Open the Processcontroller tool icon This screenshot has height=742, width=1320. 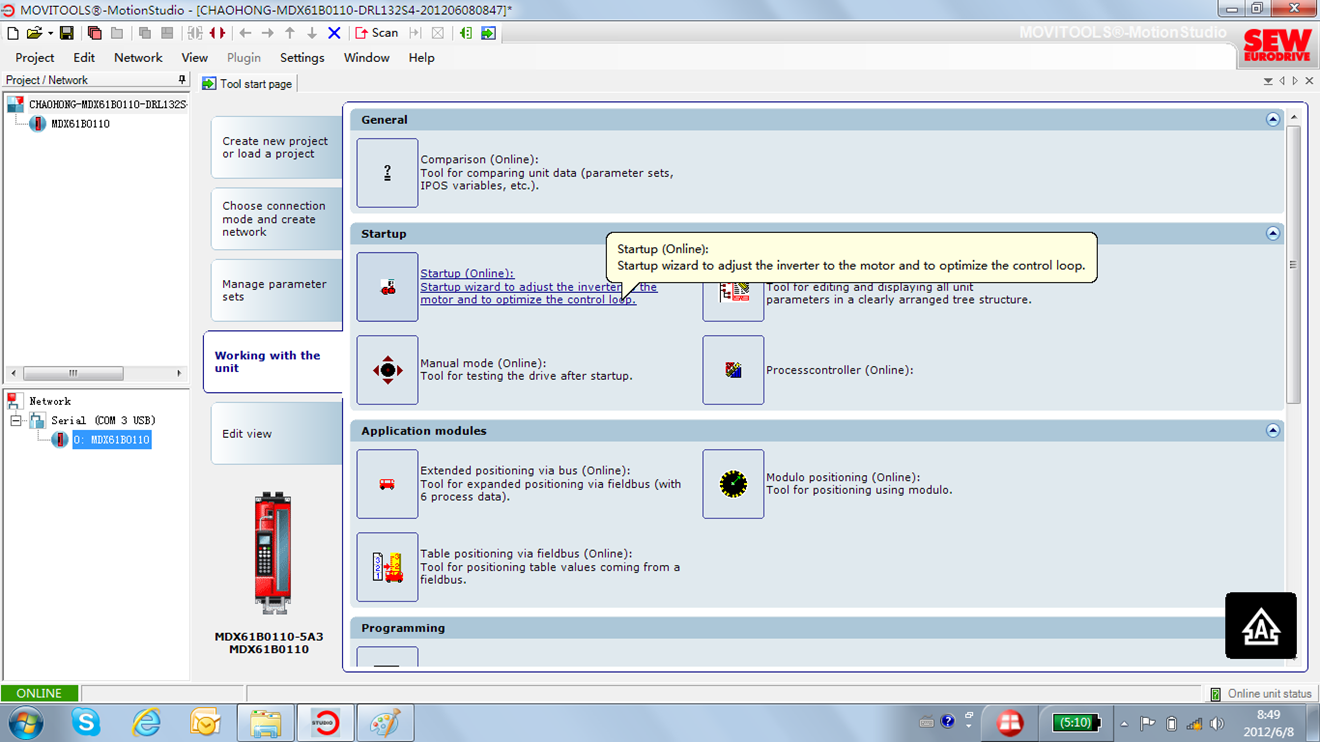click(x=733, y=370)
